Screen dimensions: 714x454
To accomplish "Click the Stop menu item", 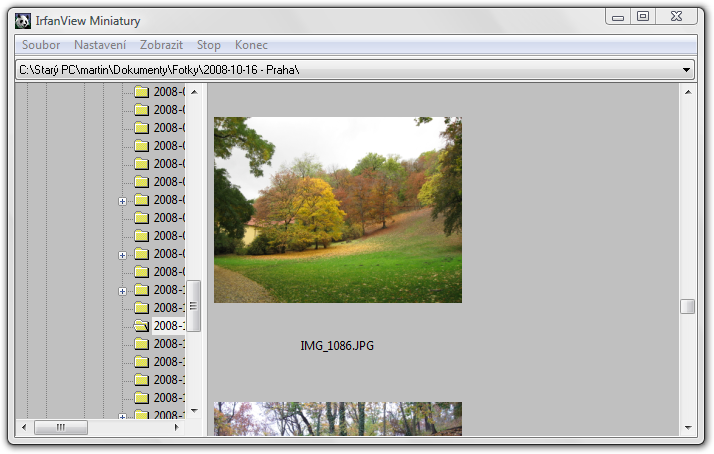I will pyautogui.click(x=209, y=45).
